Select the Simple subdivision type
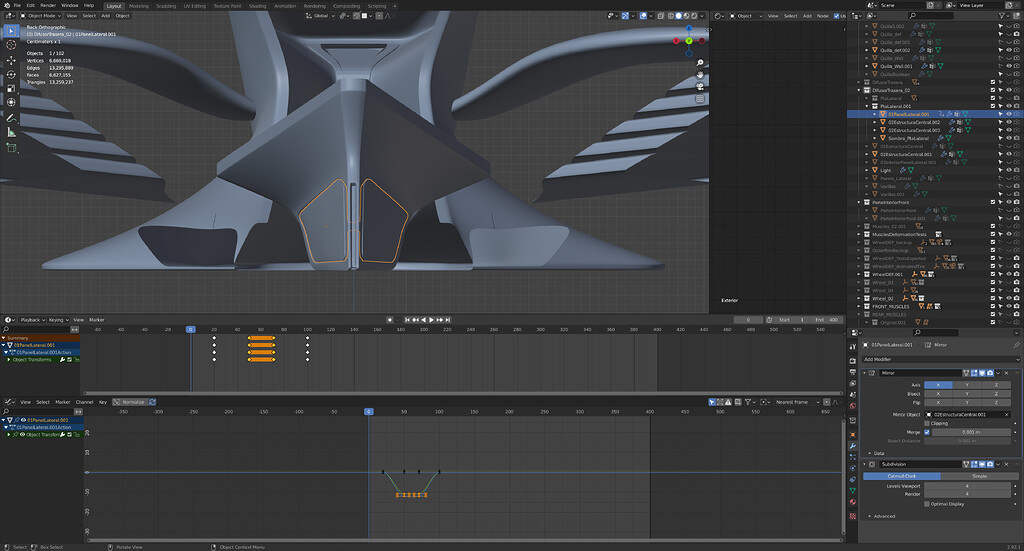 pos(979,477)
